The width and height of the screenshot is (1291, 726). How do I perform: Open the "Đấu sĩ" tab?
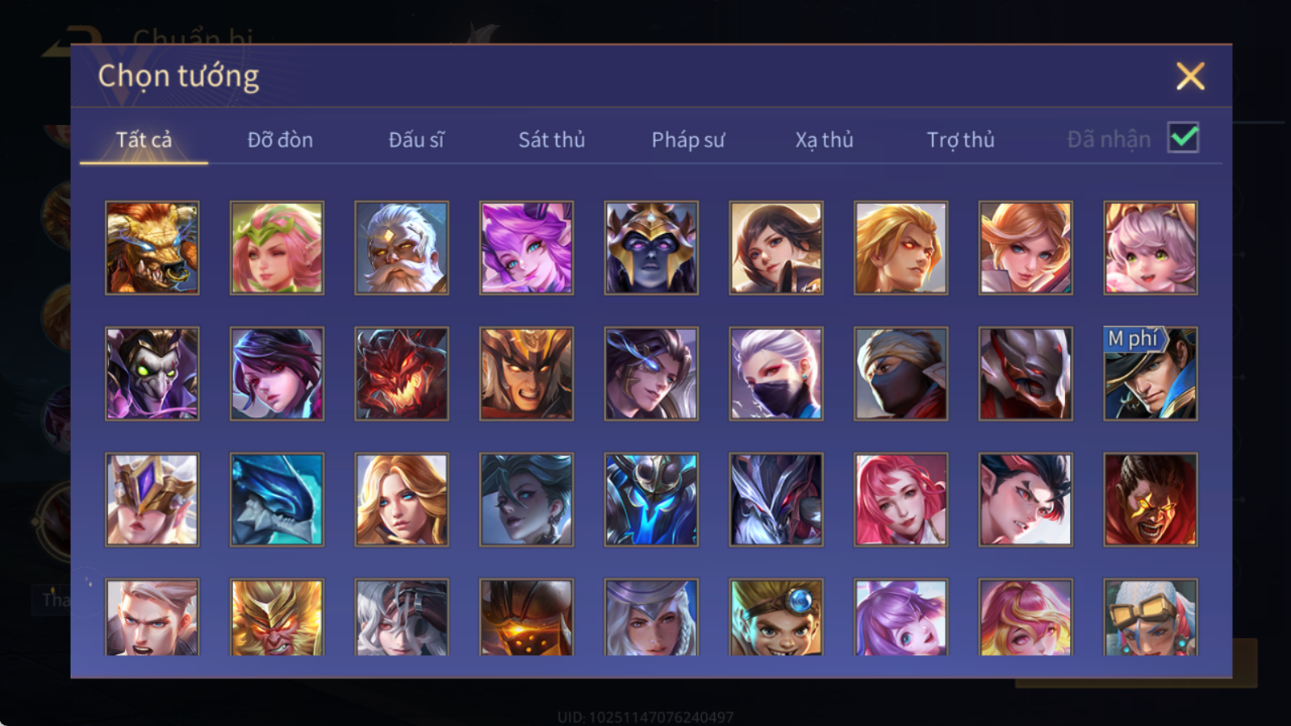coord(416,140)
